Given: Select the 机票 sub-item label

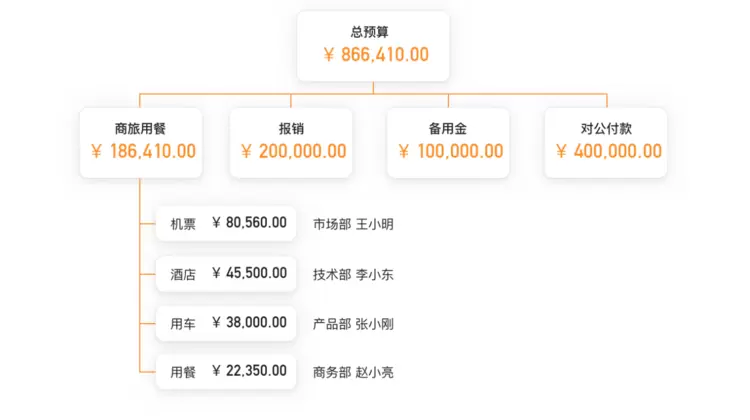Looking at the screenshot, I should [x=183, y=224].
